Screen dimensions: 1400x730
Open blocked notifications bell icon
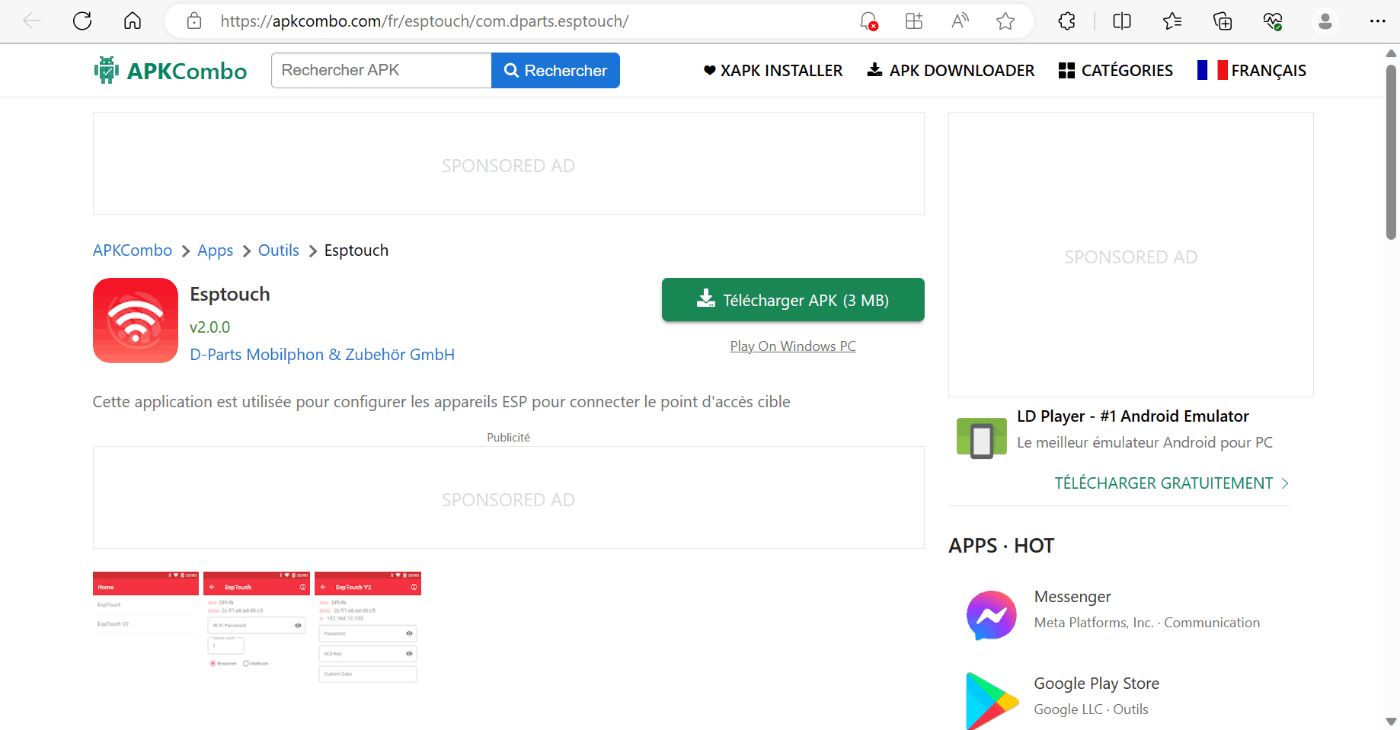point(868,21)
